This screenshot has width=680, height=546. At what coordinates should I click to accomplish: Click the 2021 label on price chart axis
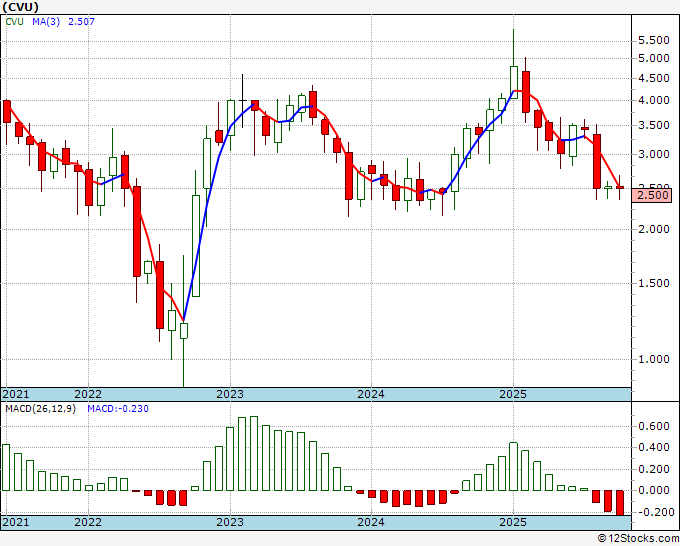pyautogui.click(x=16, y=394)
